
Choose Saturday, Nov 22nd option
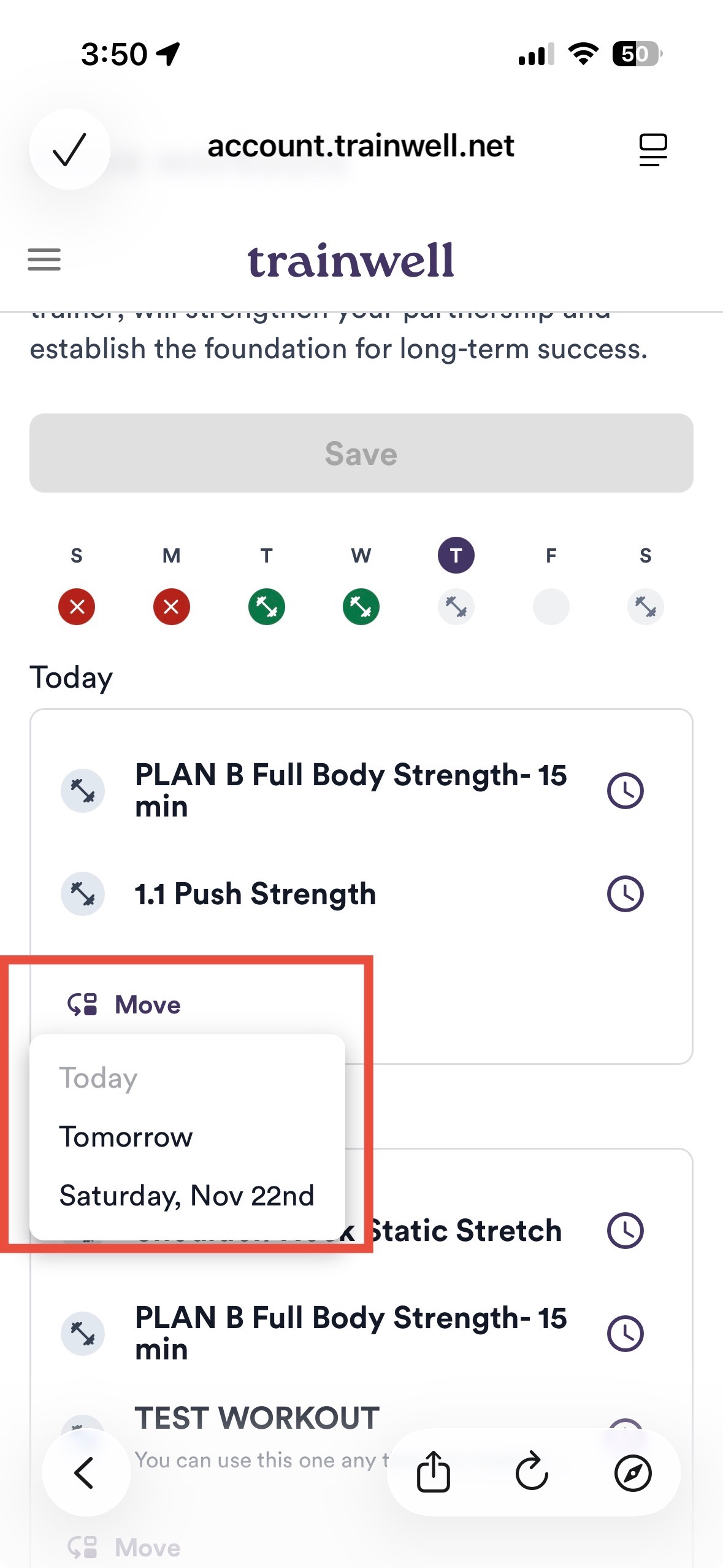click(x=186, y=1196)
